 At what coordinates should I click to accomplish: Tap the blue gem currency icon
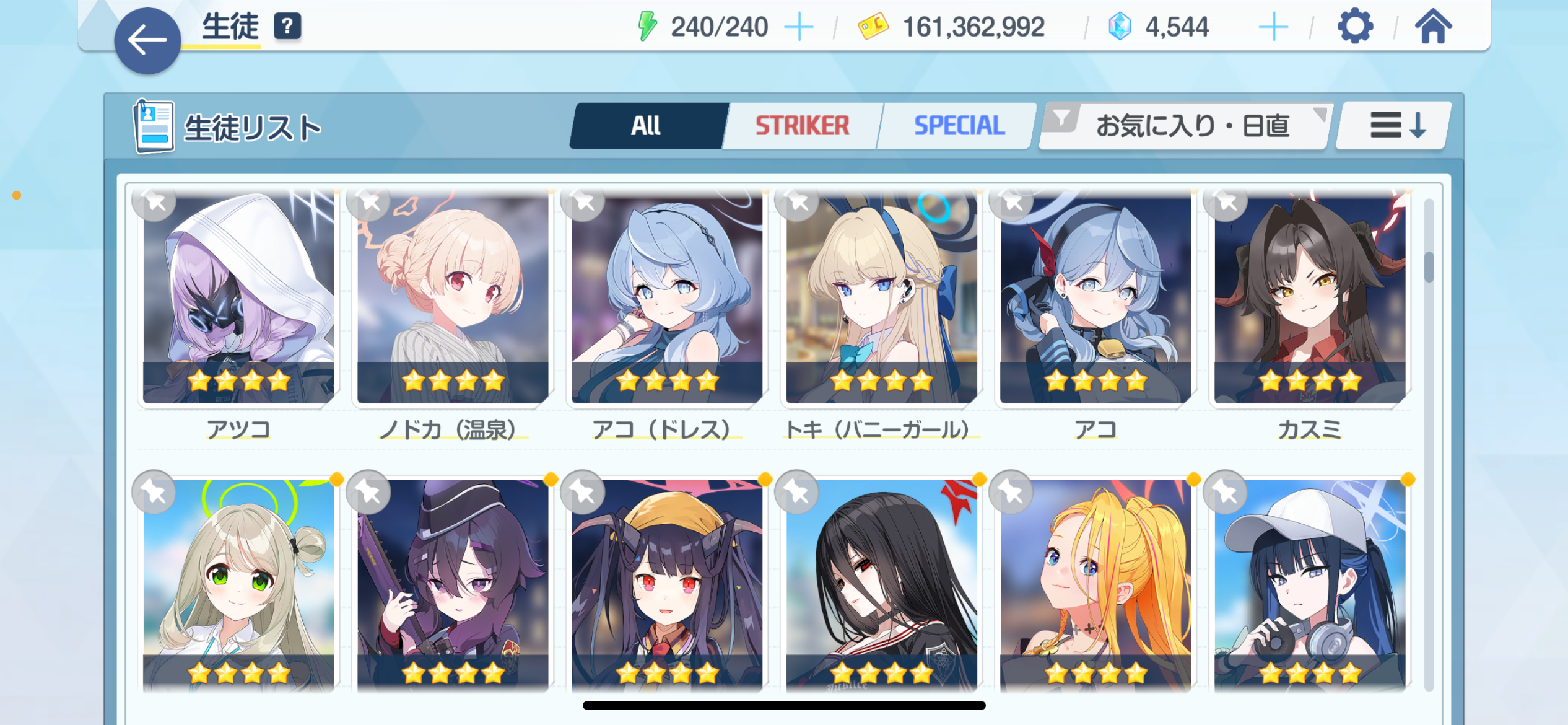1120,27
